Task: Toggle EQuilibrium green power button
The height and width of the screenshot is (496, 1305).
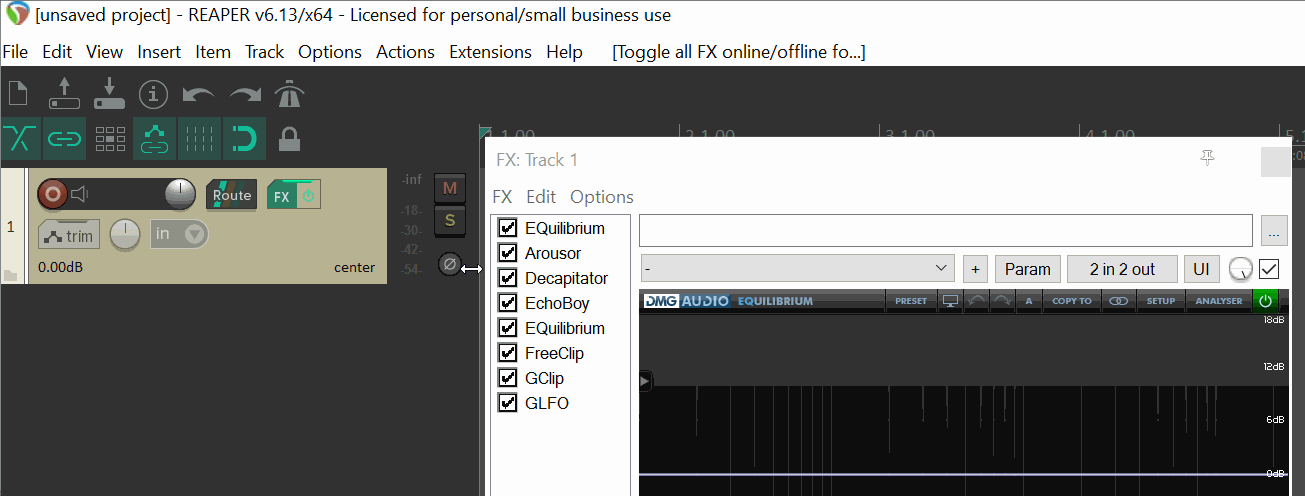Action: pyautogui.click(x=1265, y=300)
